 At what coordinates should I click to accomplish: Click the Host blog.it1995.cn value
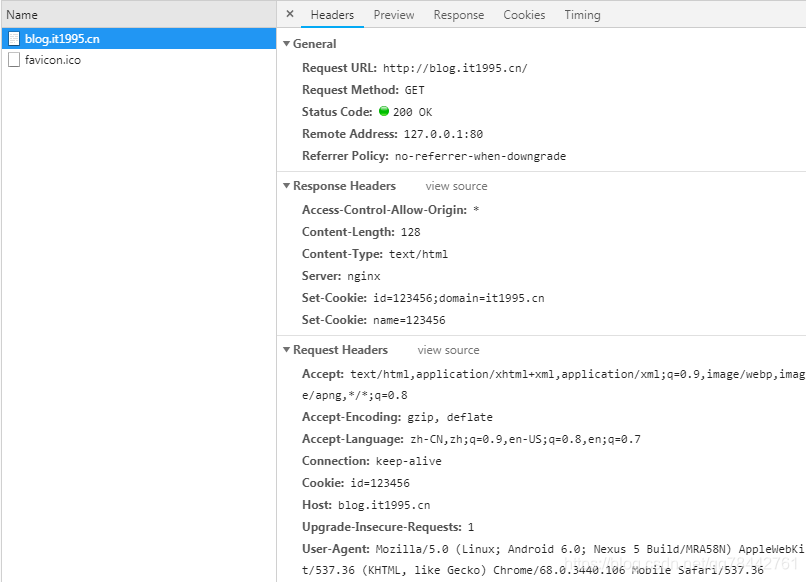(384, 505)
